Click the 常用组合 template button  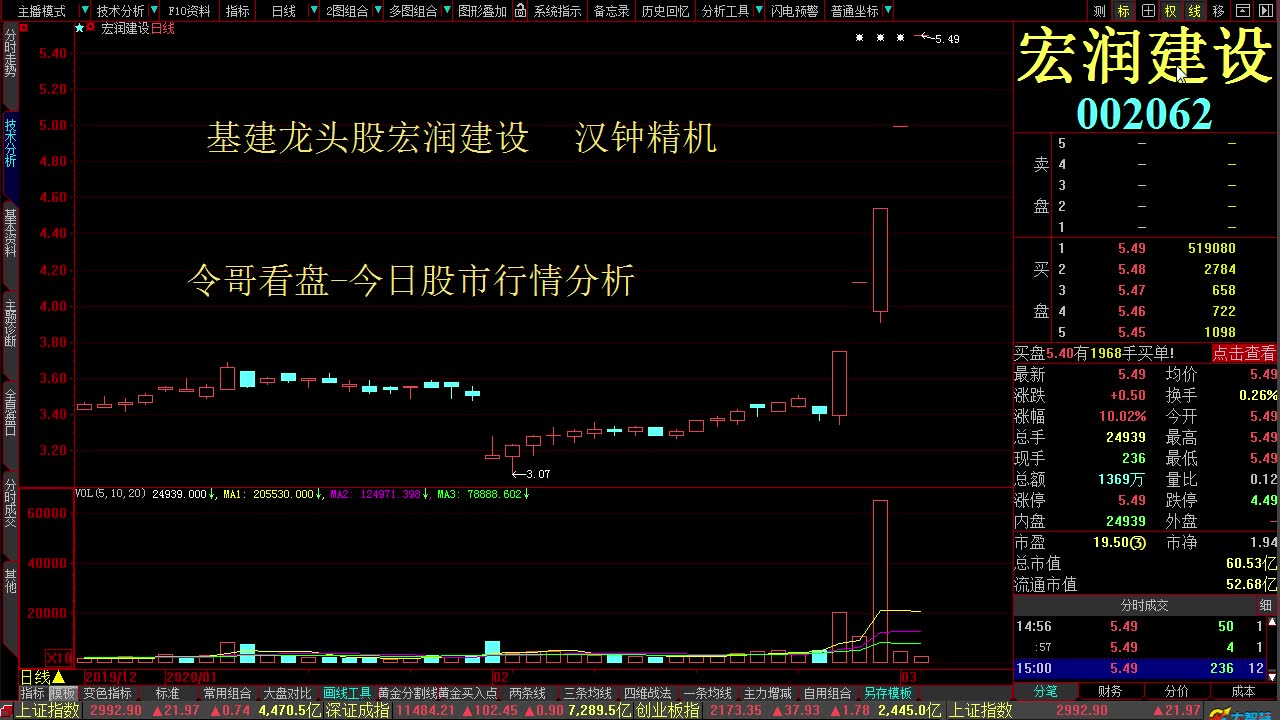[x=227, y=693]
